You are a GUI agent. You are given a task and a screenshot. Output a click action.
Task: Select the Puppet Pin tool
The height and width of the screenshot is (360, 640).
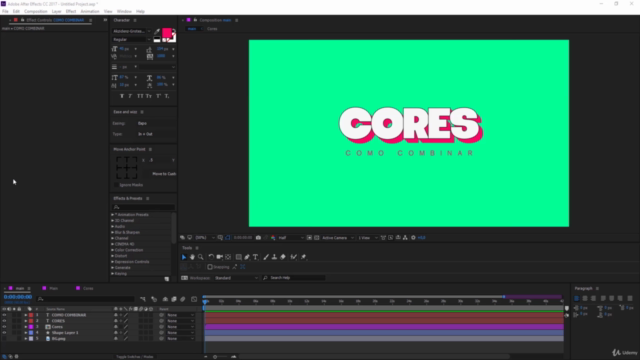[x=303, y=257]
